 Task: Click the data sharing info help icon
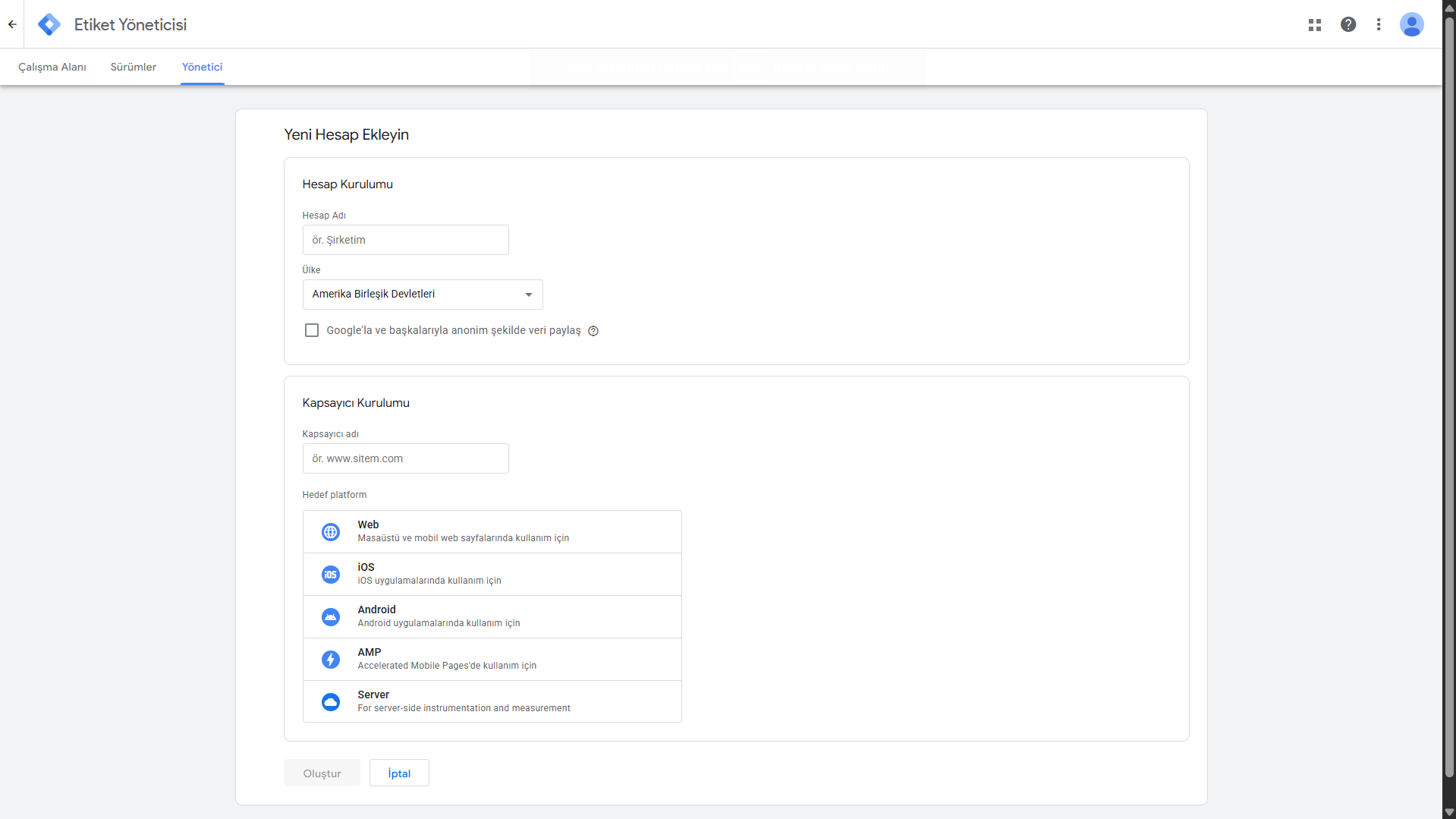pos(593,331)
